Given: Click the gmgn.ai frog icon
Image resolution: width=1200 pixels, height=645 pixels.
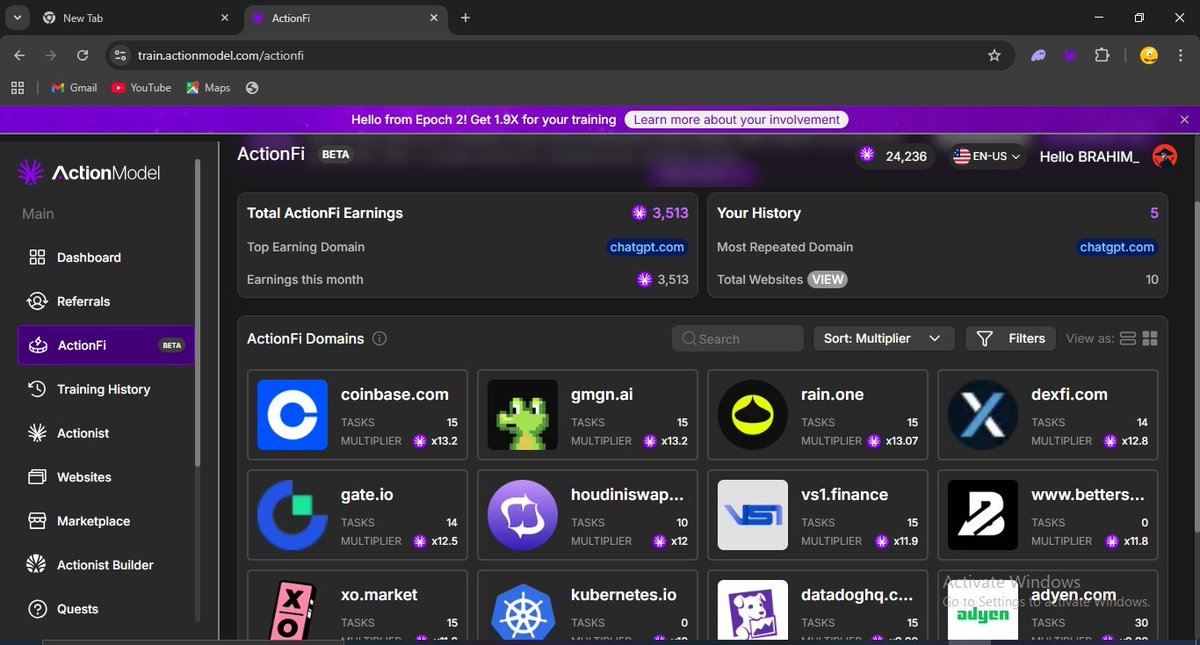Looking at the screenshot, I should pyautogui.click(x=522, y=414).
